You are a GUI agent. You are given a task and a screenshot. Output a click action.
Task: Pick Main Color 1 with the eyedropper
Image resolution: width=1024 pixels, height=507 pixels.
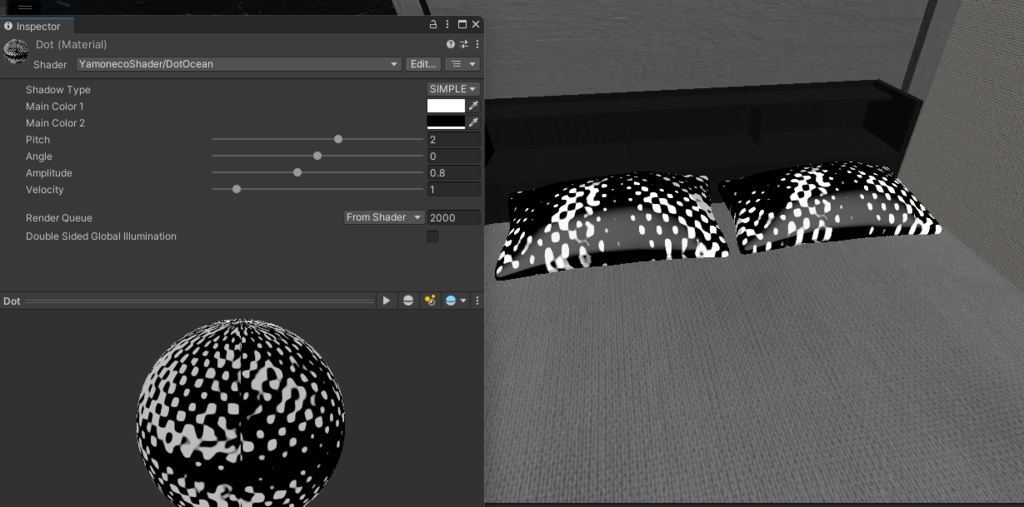pyautogui.click(x=474, y=106)
